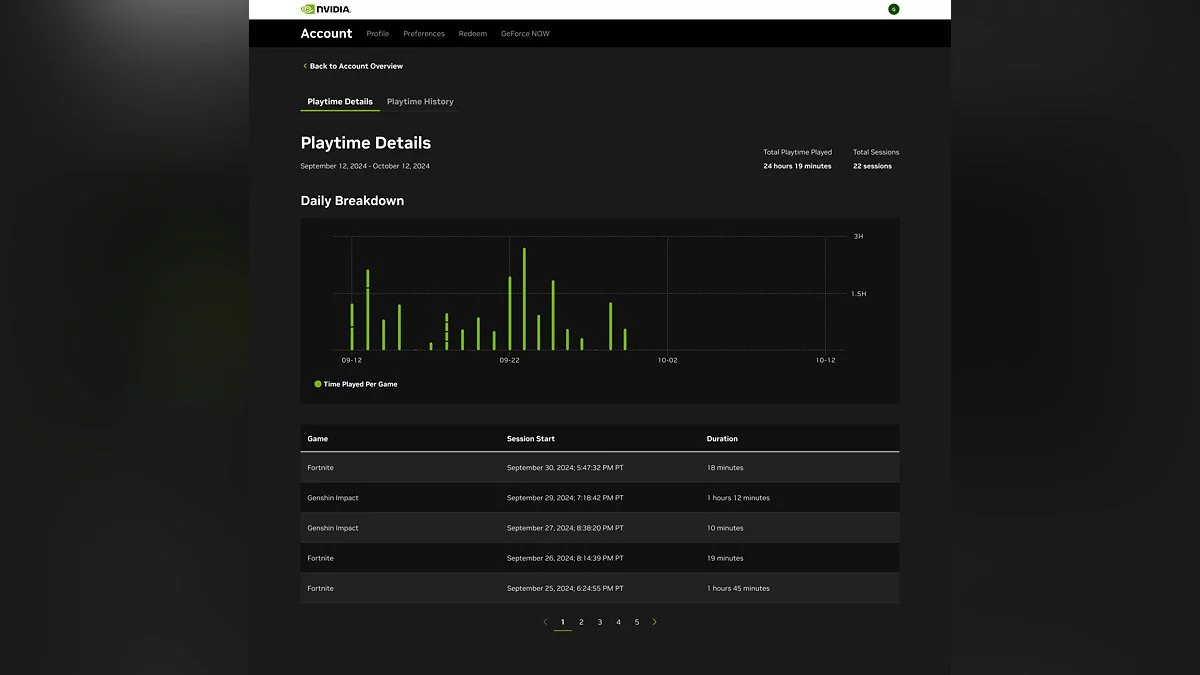Image resolution: width=1200 pixels, height=675 pixels.
Task: Click the Session Start column header
Action: (x=530, y=439)
